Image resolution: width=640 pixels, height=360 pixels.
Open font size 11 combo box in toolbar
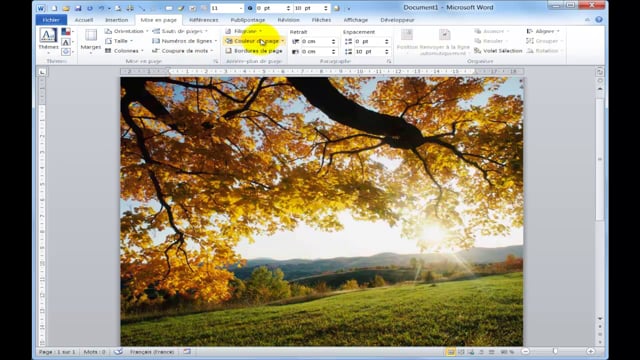pos(227,8)
